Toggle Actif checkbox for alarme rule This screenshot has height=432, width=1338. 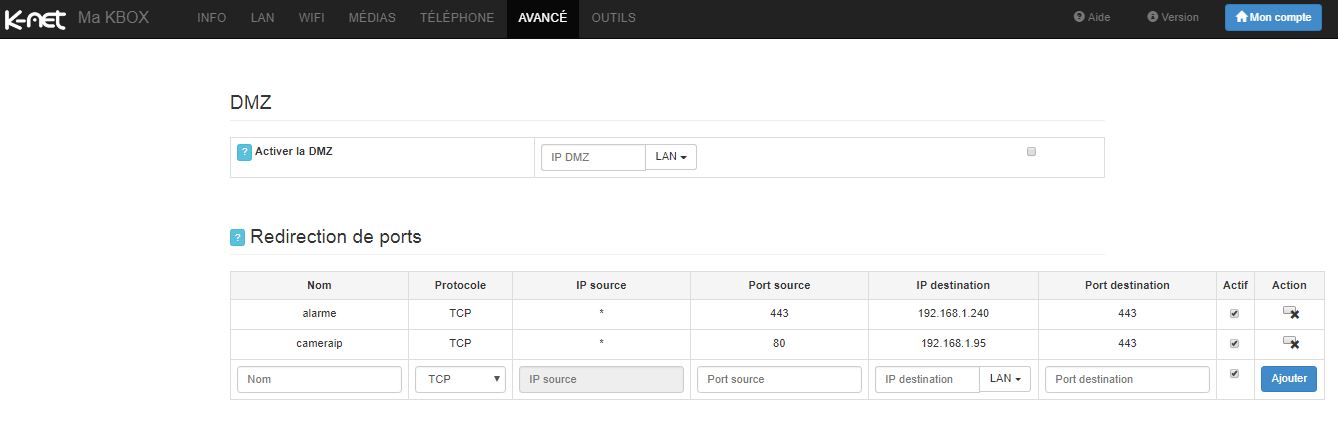(x=1234, y=314)
